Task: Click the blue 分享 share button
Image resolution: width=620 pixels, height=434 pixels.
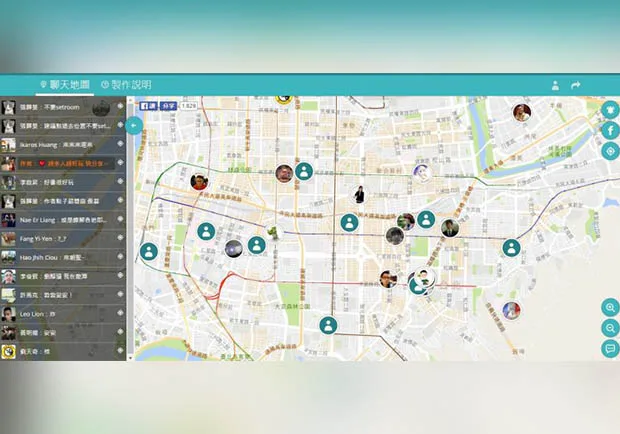Action: pyautogui.click(x=168, y=106)
